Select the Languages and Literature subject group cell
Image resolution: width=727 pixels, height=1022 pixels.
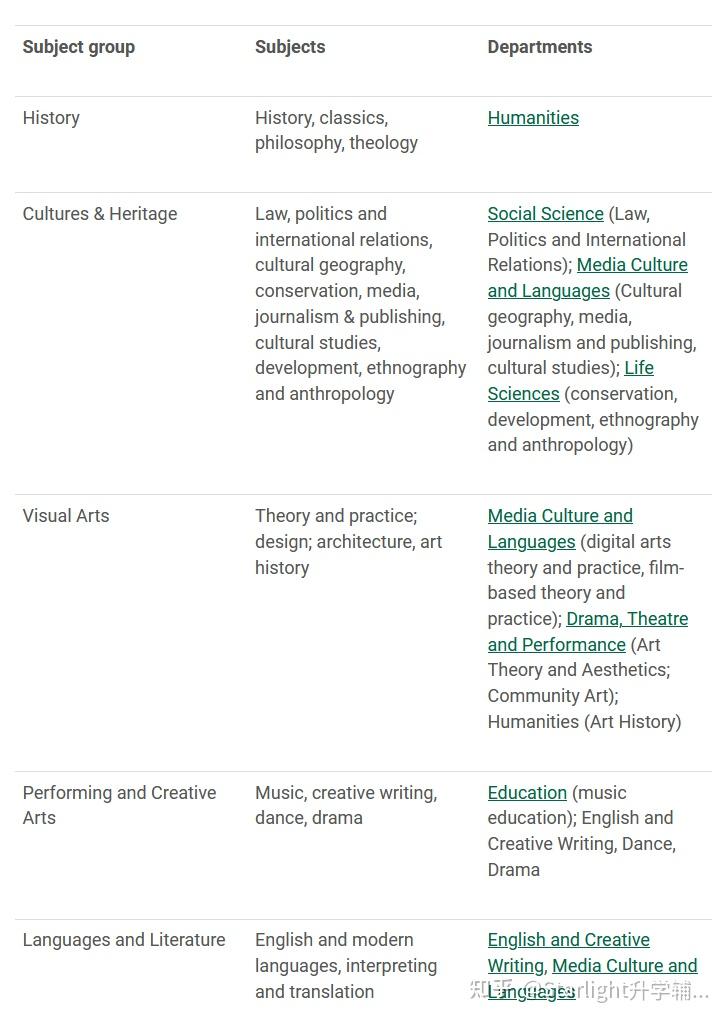pyautogui.click(x=124, y=940)
